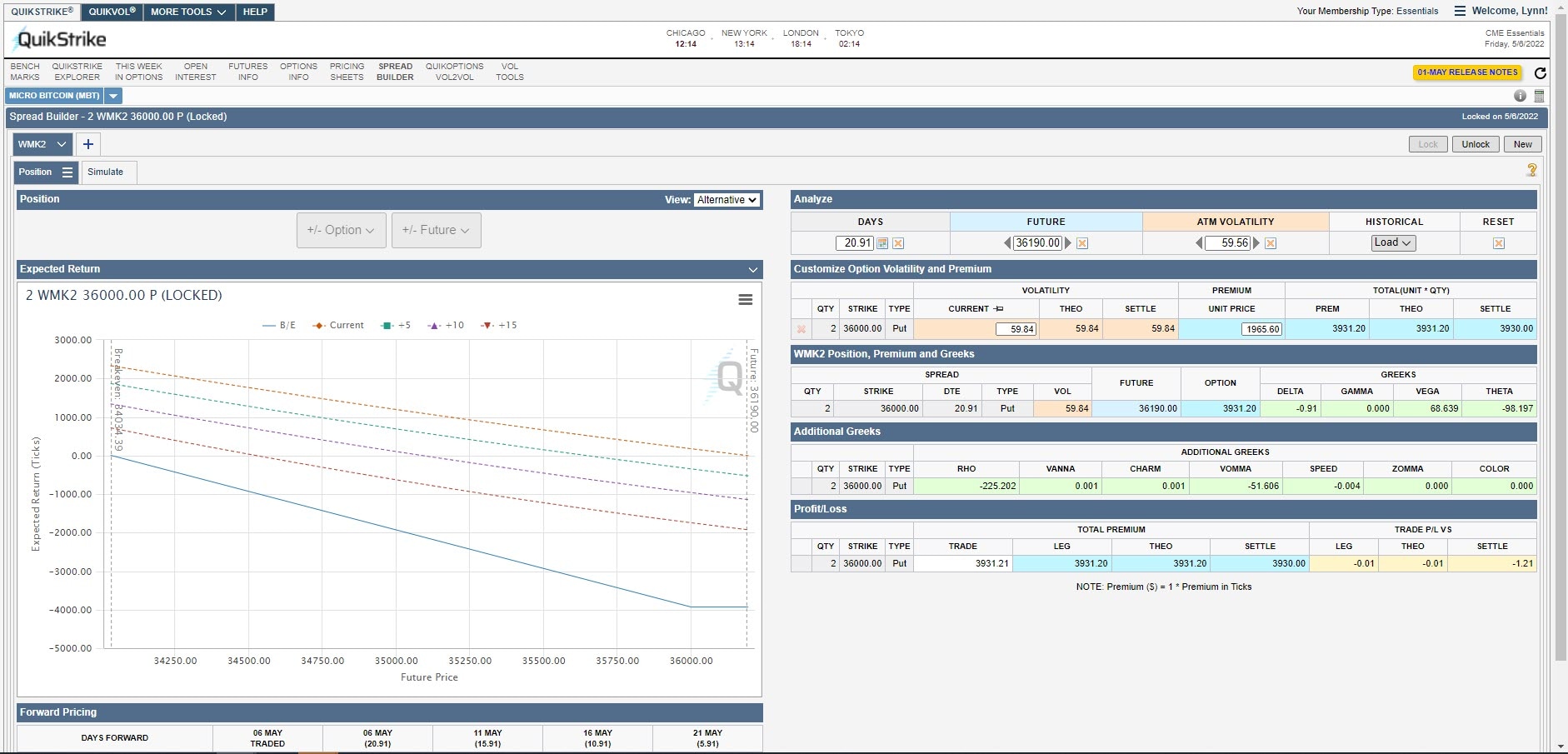Open the View Alternative dropdown
Image resolution: width=1568 pixels, height=754 pixels.
click(727, 200)
